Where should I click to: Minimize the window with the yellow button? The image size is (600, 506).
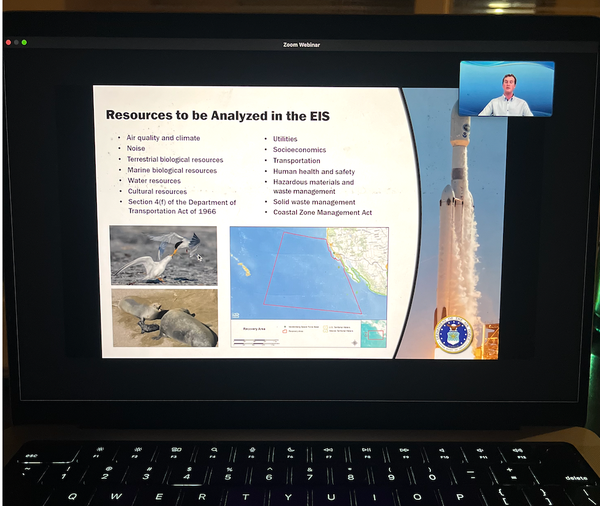[x=16, y=43]
